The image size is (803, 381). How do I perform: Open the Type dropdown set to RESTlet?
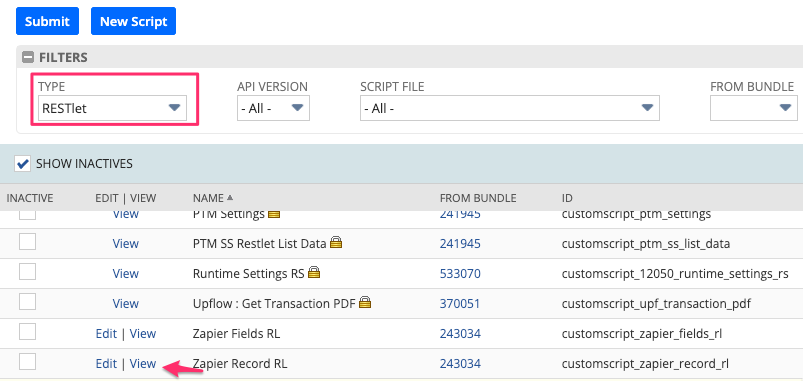112,108
